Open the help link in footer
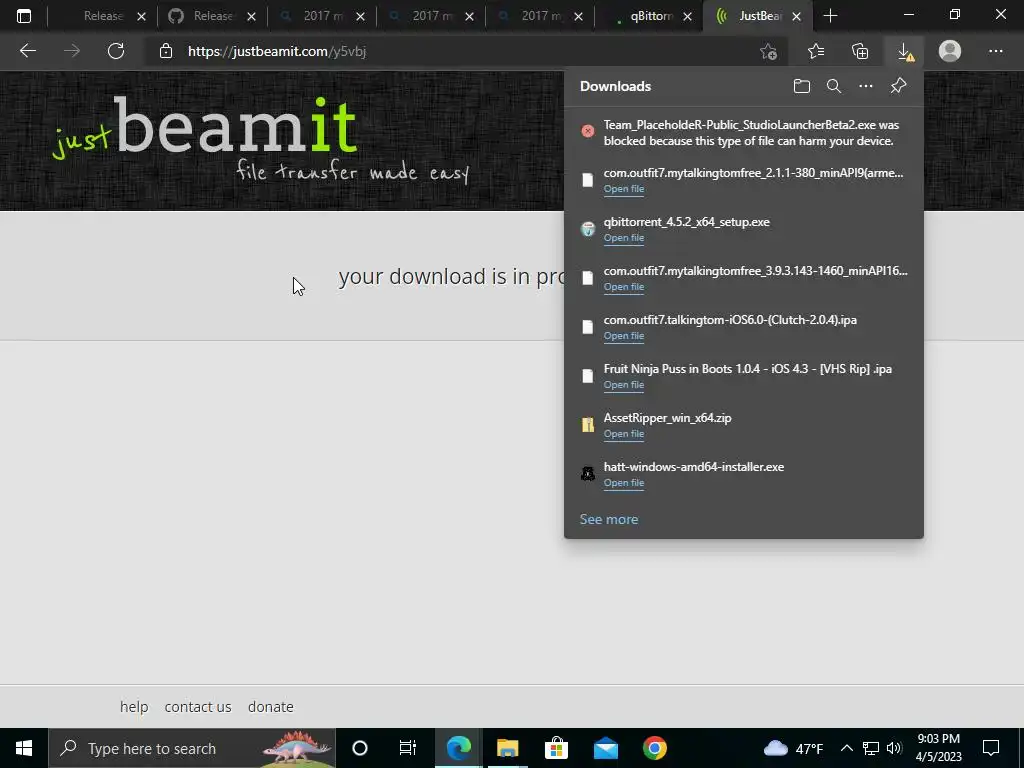1024x768 pixels. [x=134, y=707]
